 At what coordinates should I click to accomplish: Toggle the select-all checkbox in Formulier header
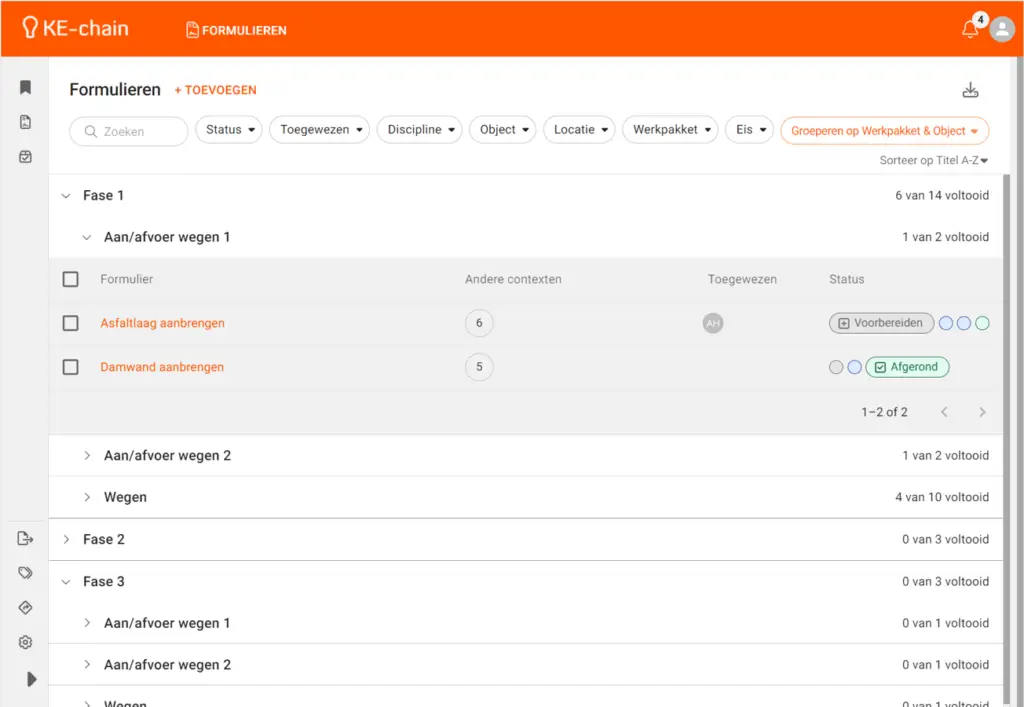tap(71, 279)
